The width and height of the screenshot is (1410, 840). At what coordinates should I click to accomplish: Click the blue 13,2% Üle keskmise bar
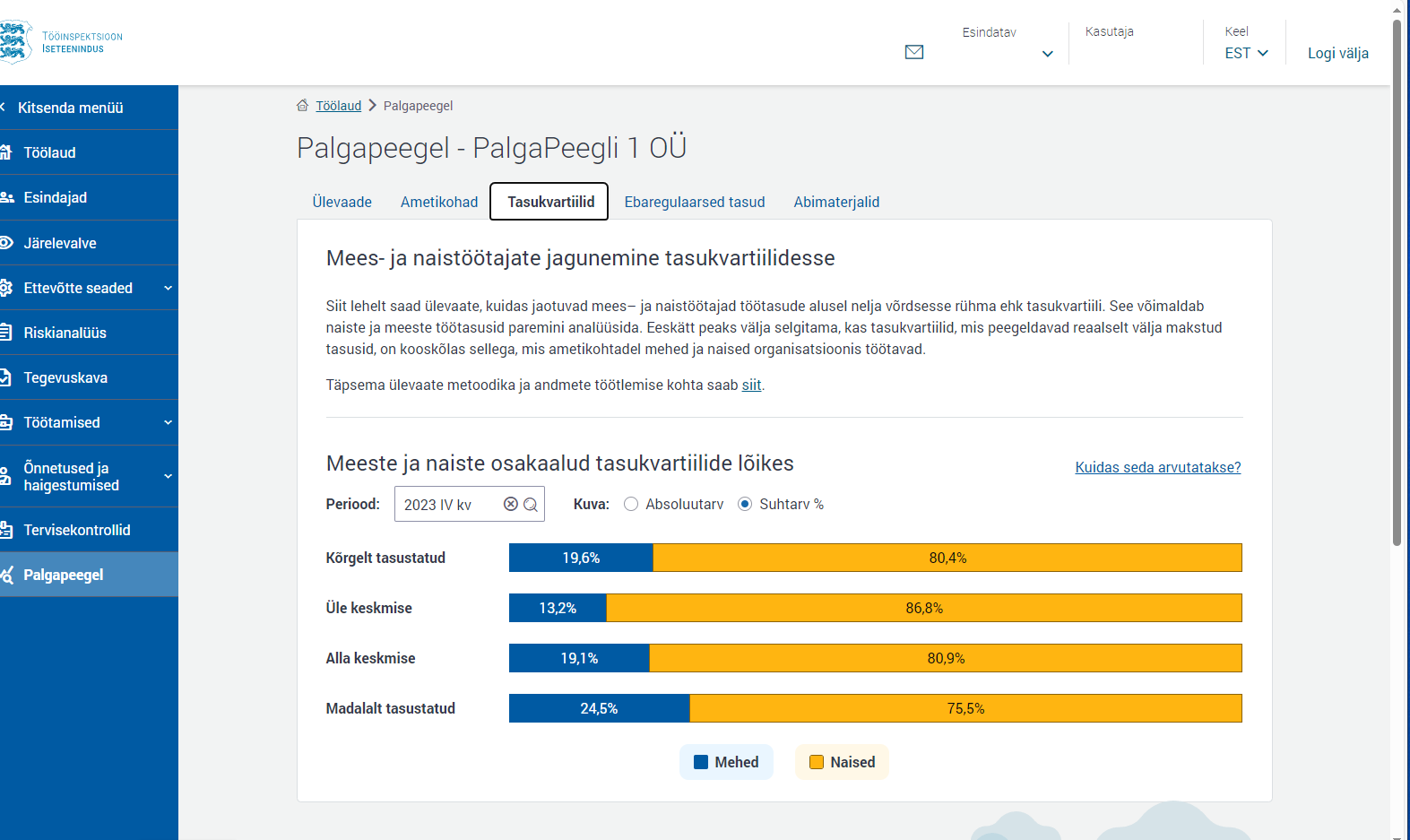pyautogui.click(x=558, y=608)
